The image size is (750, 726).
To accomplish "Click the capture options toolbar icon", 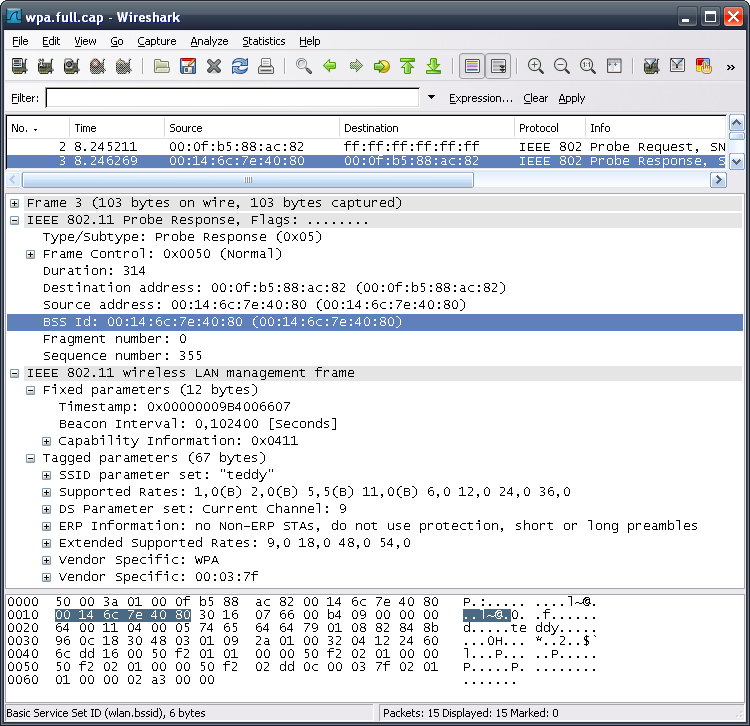I will [45, 66].
